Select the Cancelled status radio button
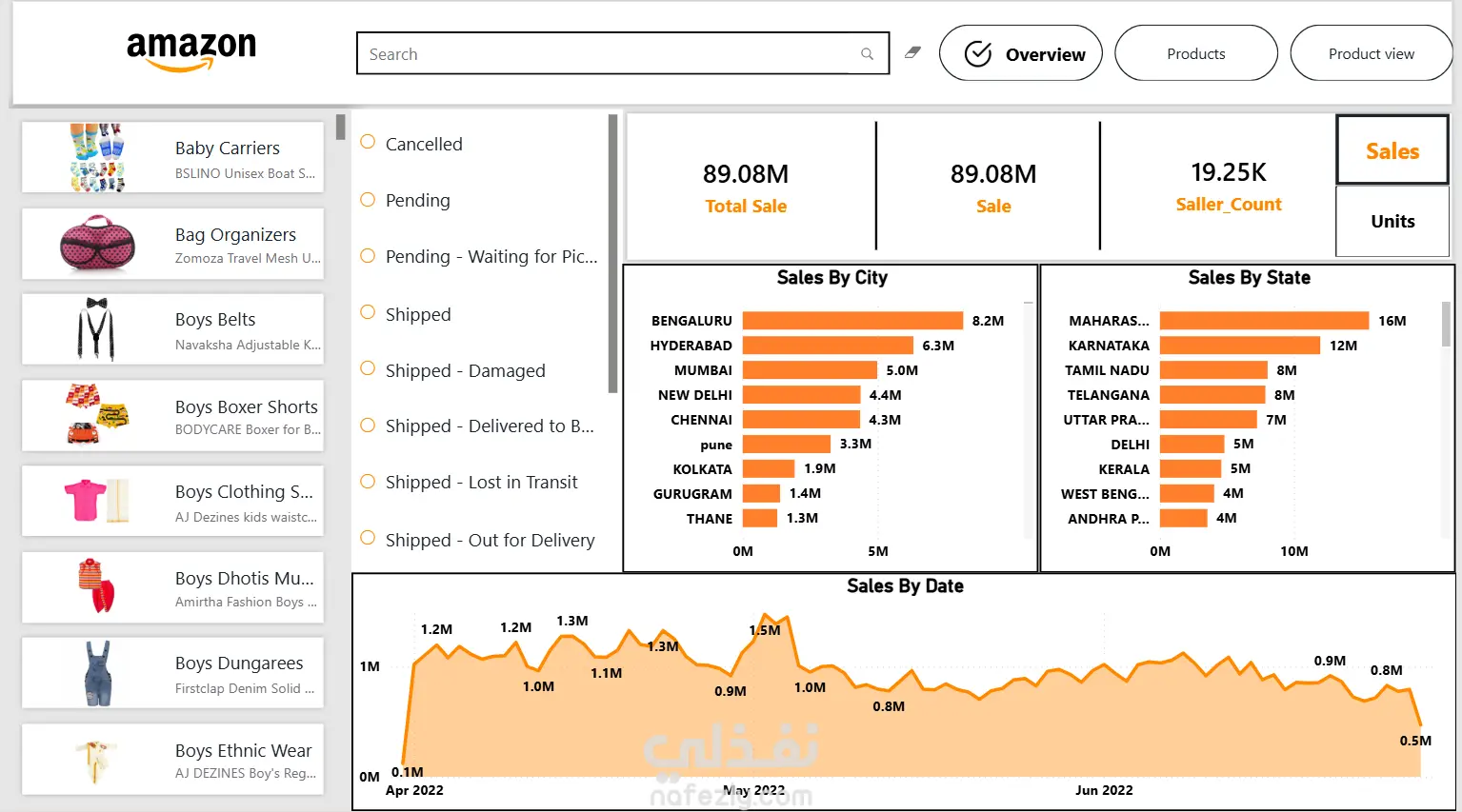Screen dimensions: 1462x812 (x=368, y=142)
